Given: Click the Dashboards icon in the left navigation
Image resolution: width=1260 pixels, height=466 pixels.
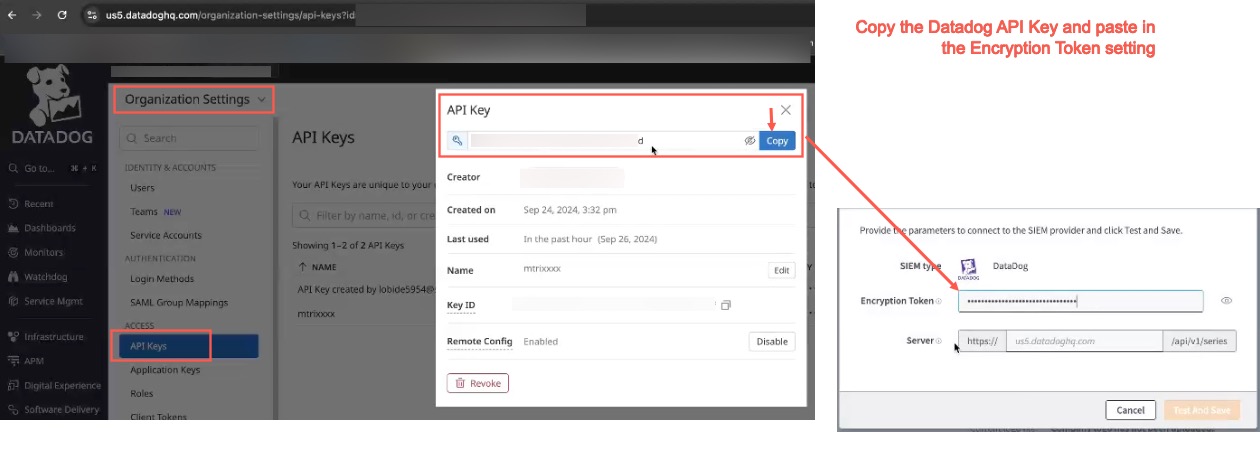Looking at the screenshot, I should pyautogui.click(x=14, y=228).
